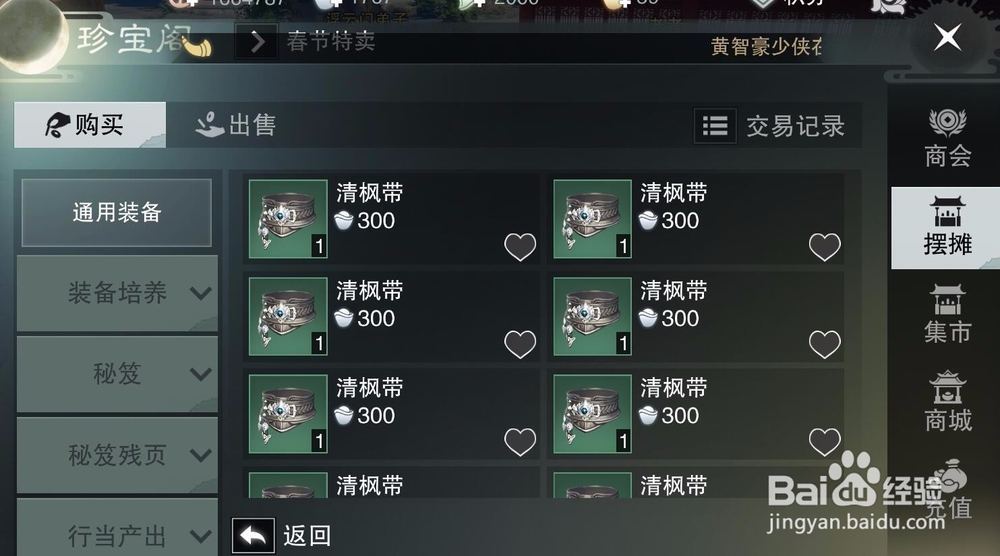Select the 通用装备 category button
1000x556 pixels.
[x=117, y=212]
